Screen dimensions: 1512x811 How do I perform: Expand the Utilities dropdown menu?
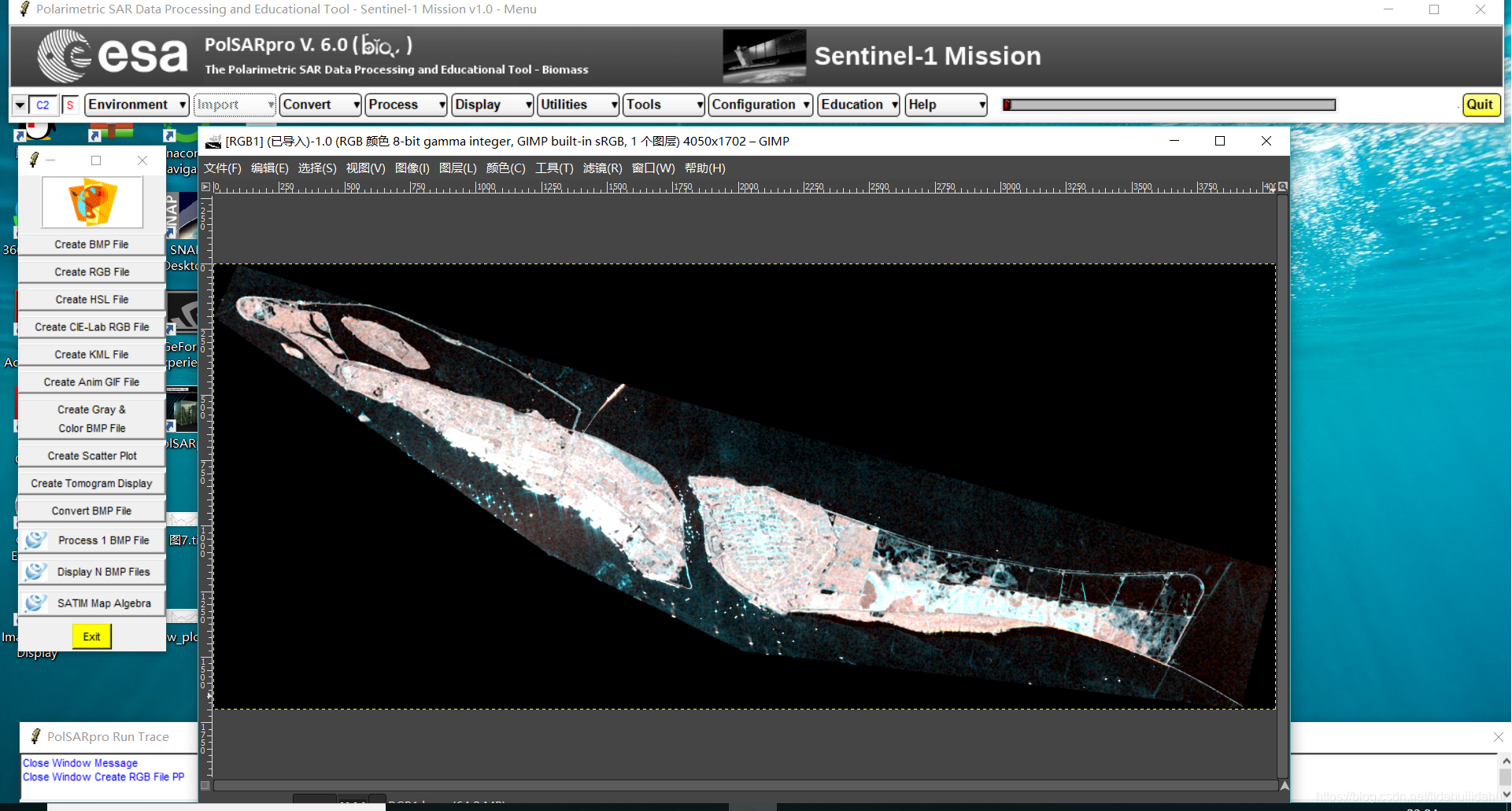579,105
